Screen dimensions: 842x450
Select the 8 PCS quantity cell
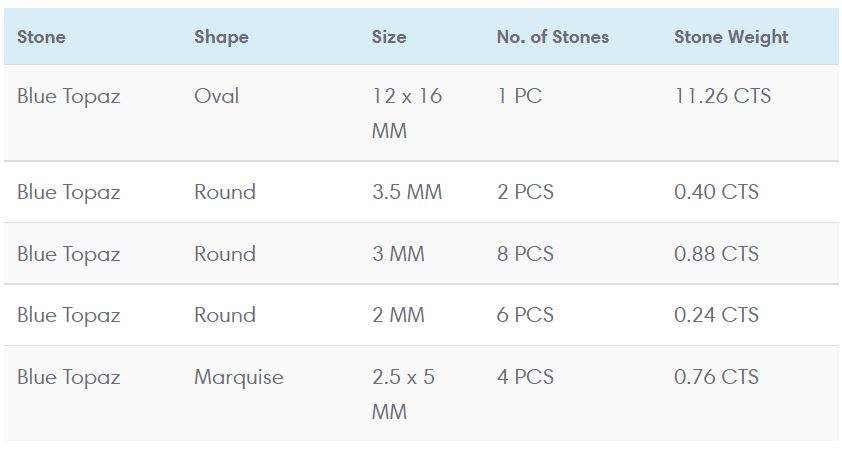pos(525,254)
